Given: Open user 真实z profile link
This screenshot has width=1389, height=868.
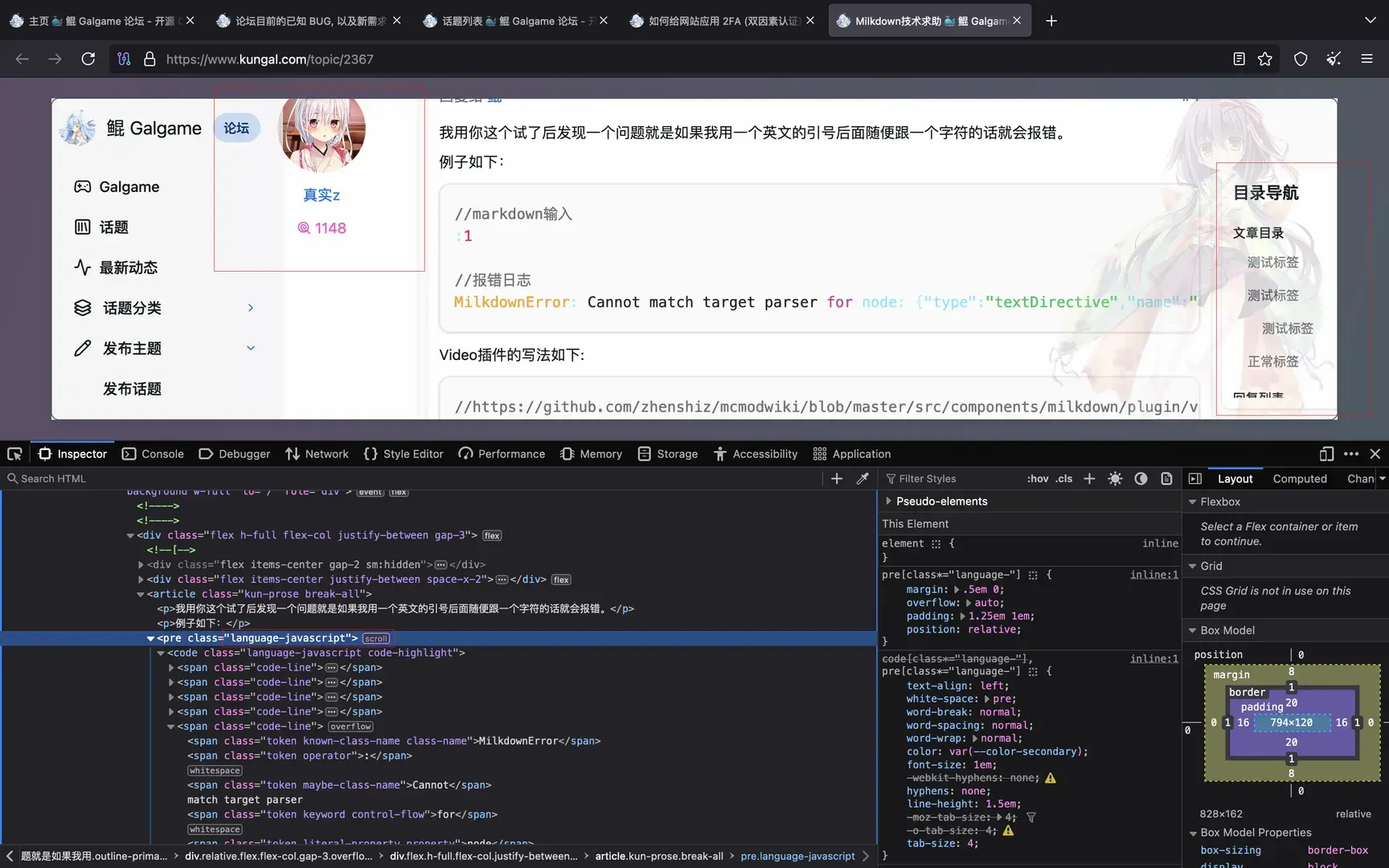Looking at the screenshot, I should [322, 195].
